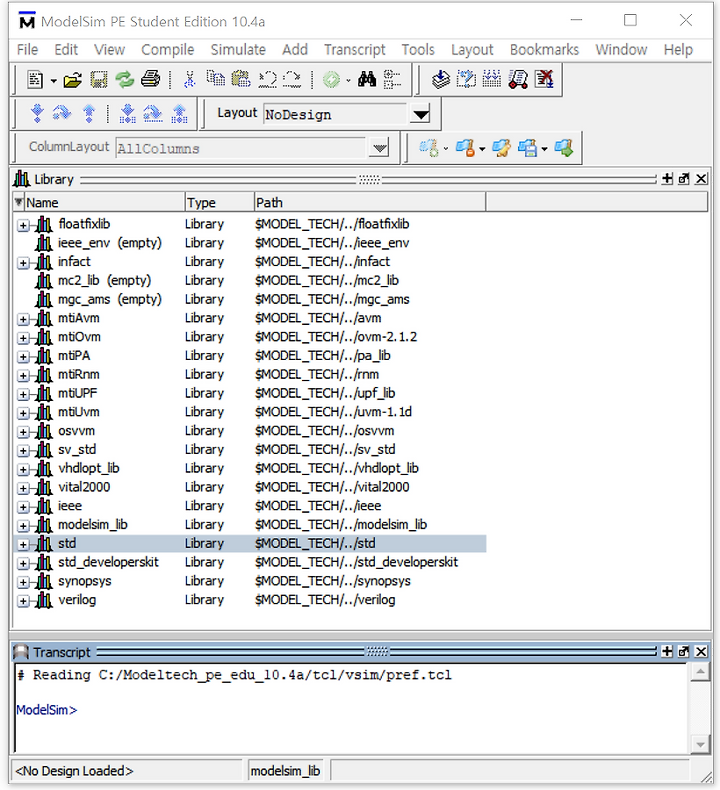Undock the Library pane
Viewport: 720px width, 790px height.
pyautogui.click(x=684, y=179)
